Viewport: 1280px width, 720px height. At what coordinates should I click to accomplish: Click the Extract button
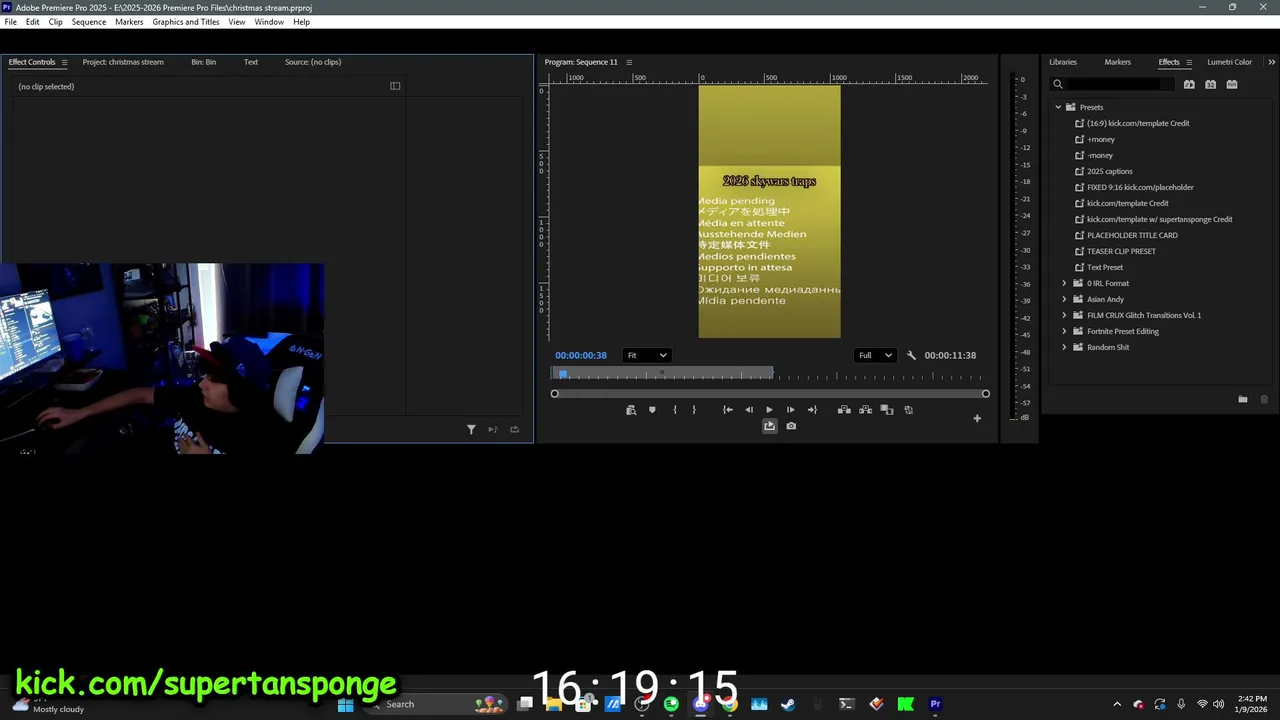coord(865,410)
